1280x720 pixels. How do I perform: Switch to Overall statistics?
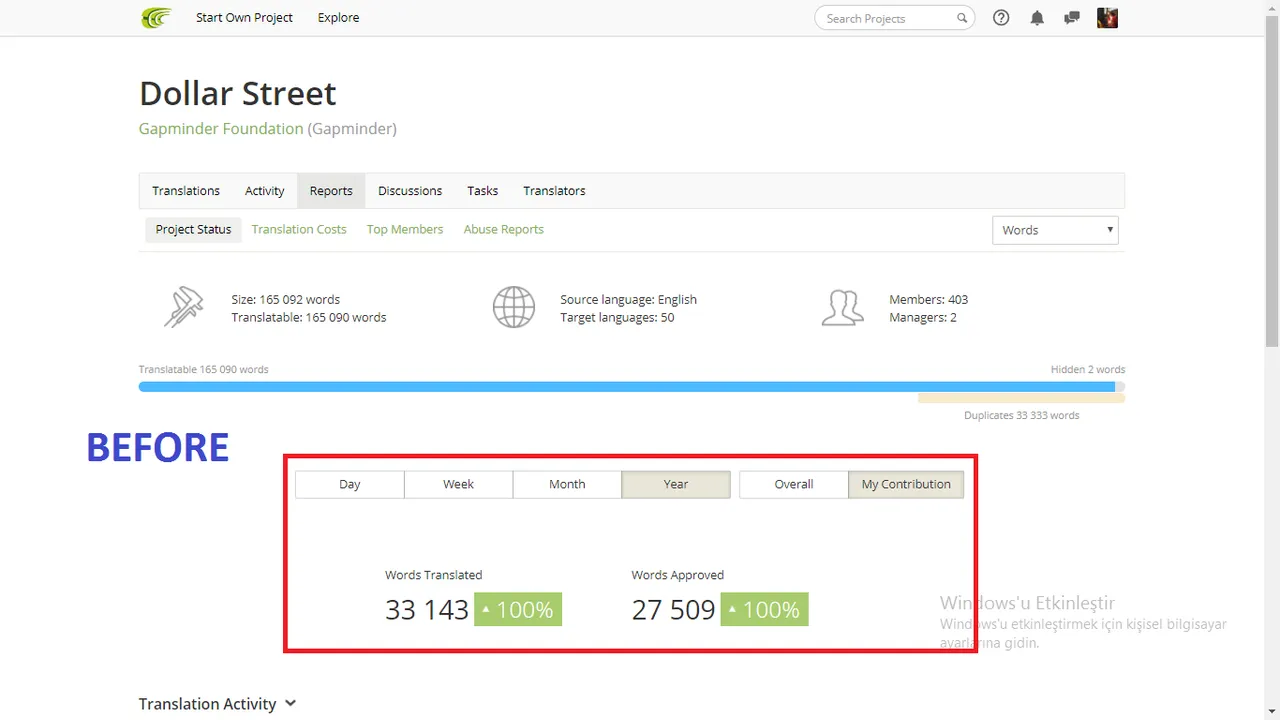pyautogui.click(x=794, y=484)
